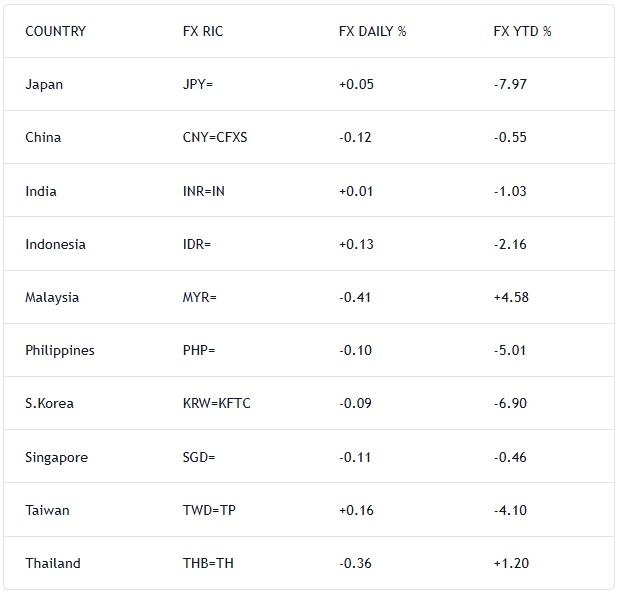Click the FX RIC column header
617x593 pixels.
point(203,31)
